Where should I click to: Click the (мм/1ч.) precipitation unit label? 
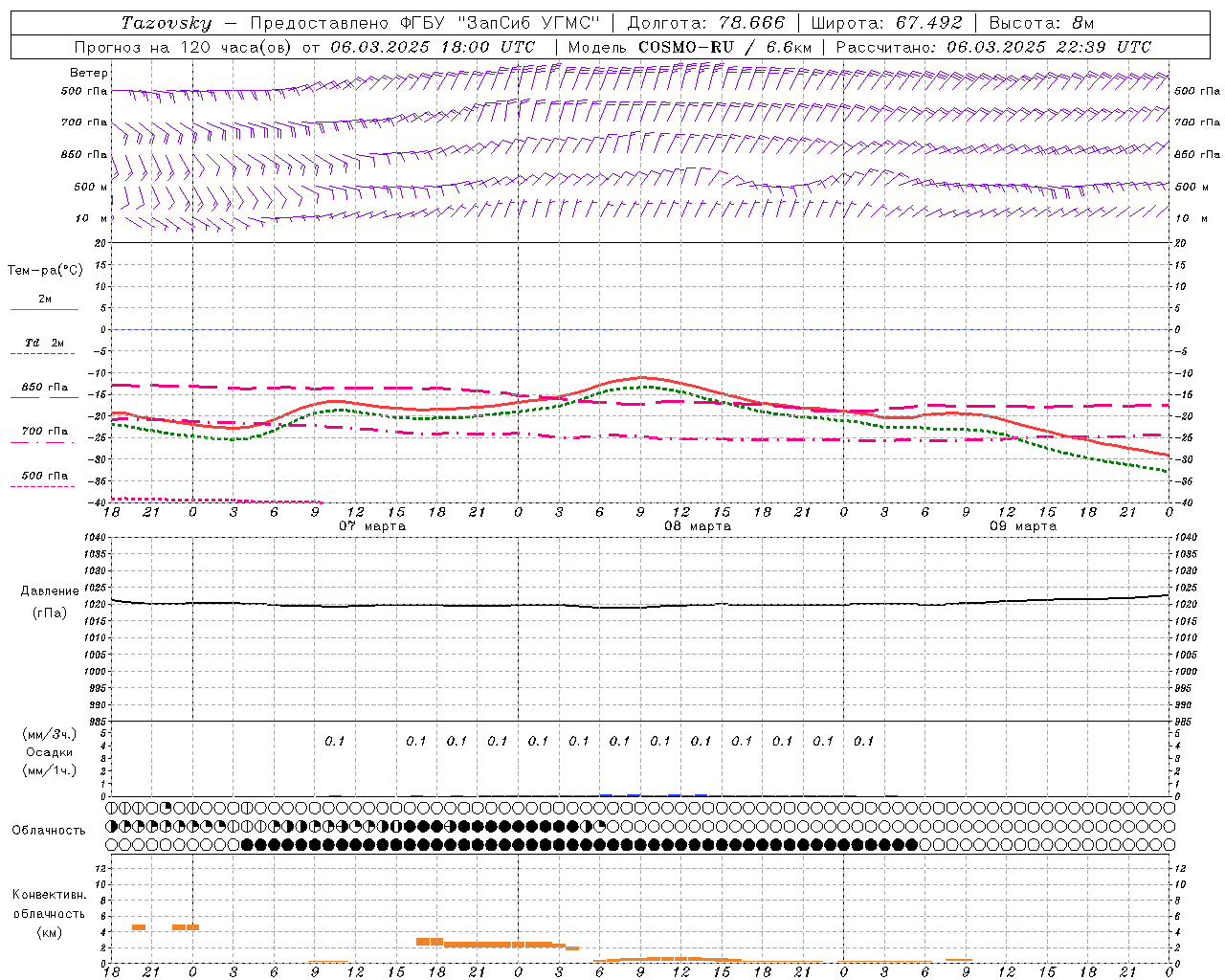(x=50, y=770)
